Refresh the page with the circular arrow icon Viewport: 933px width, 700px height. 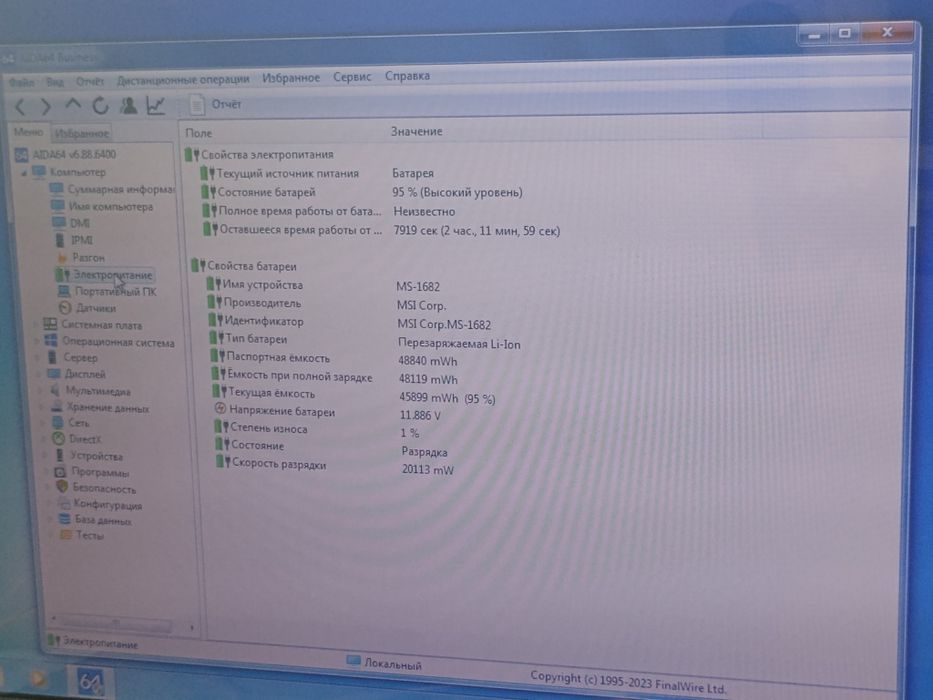click(100, 105)
